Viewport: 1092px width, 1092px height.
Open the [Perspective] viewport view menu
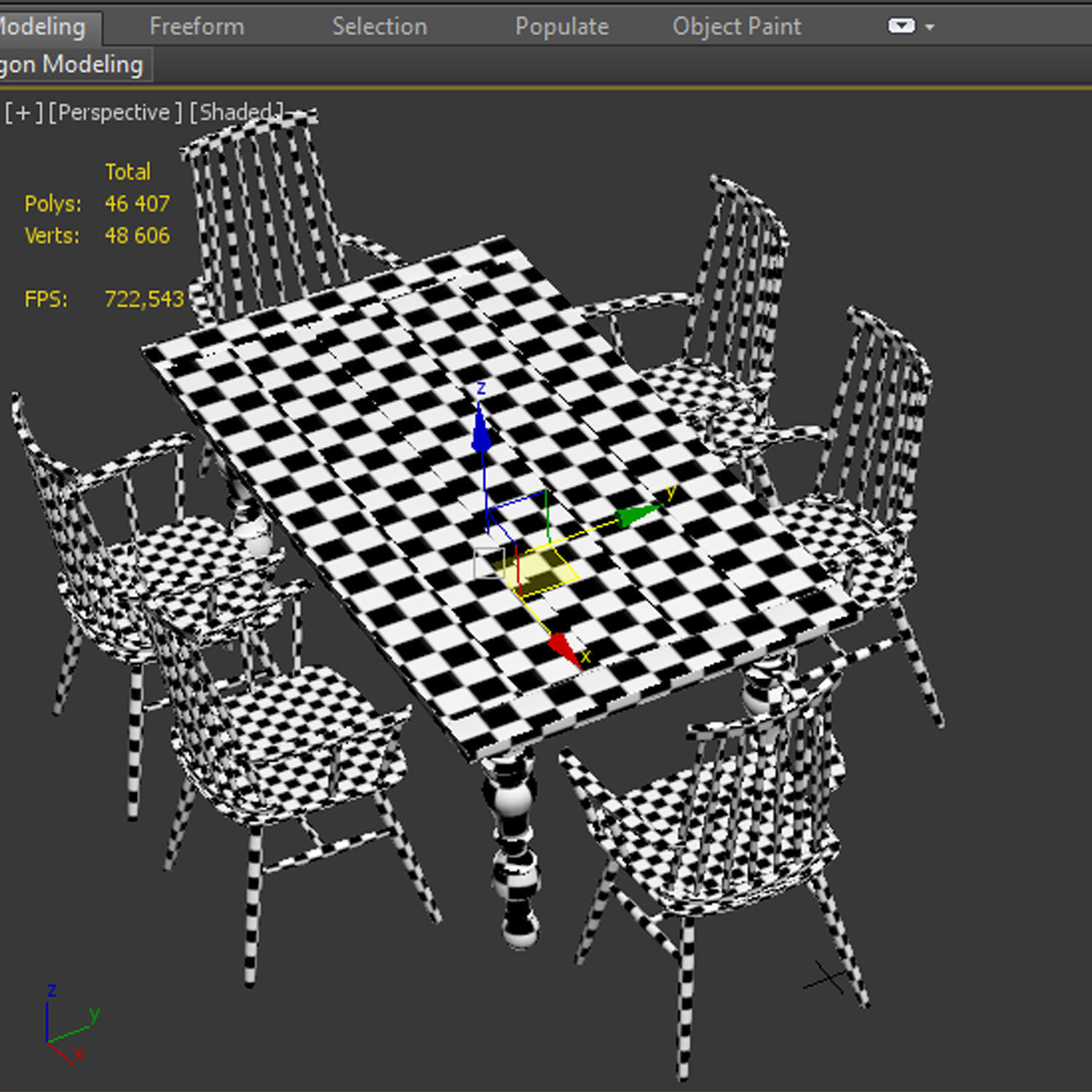point(115,113)
